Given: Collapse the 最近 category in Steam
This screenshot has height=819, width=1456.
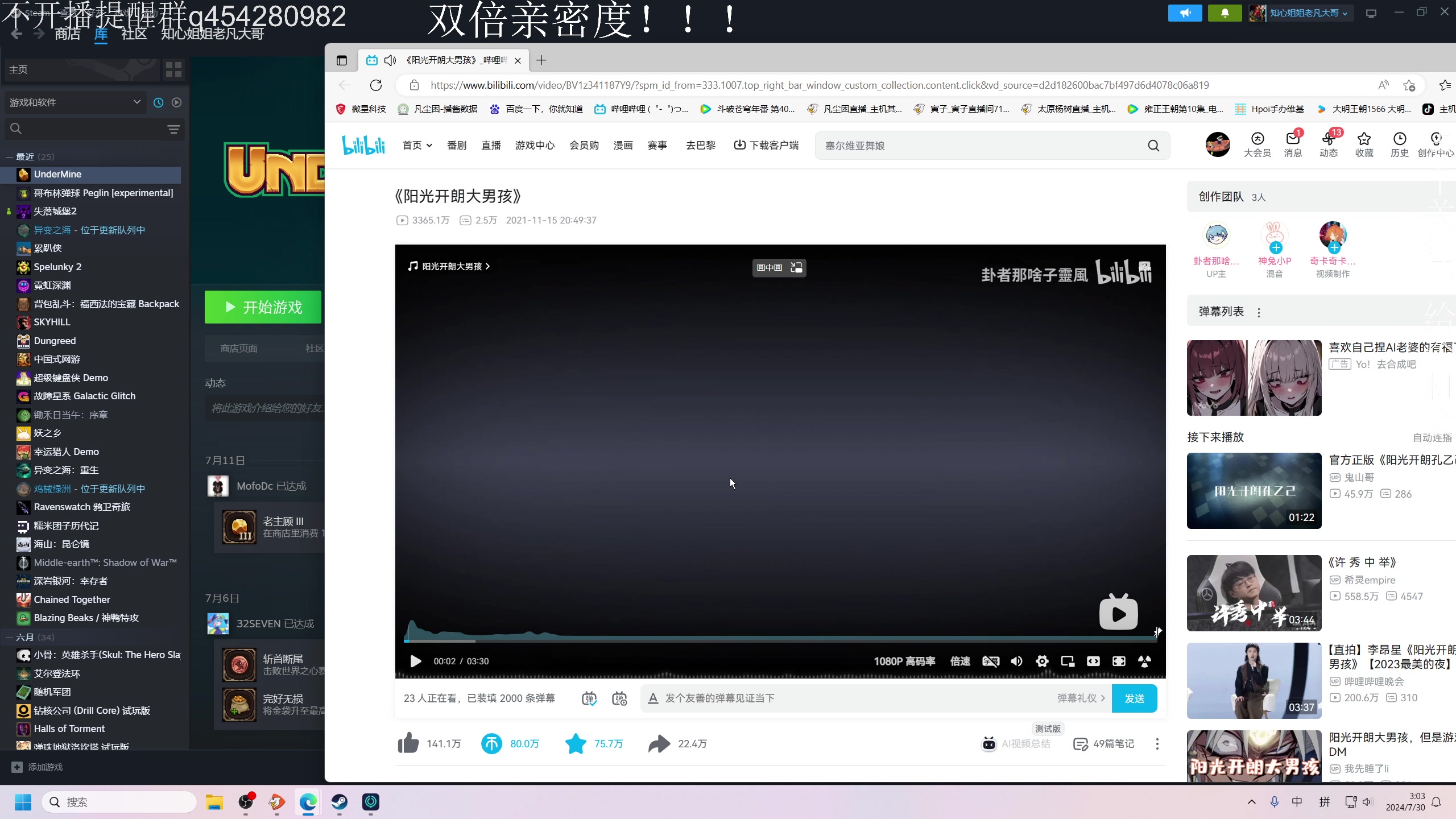Looking at the screenshot, I should pyautogui.click(x=9, y=156).
